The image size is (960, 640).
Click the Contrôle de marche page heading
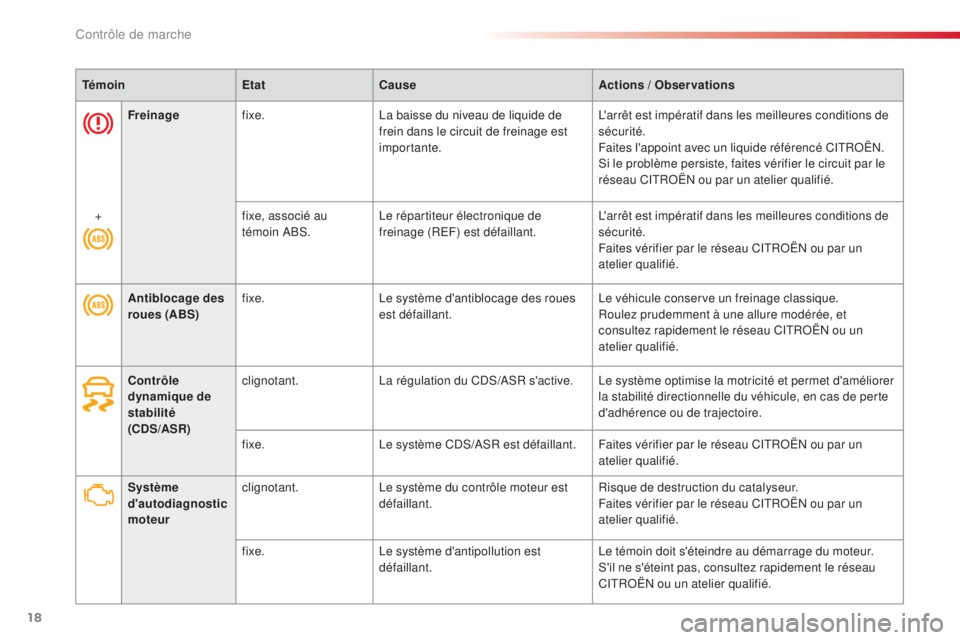133,34
